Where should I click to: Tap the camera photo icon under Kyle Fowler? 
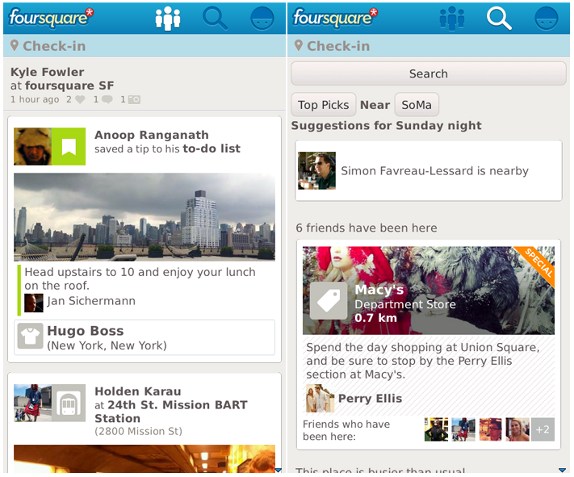(134, 100)
